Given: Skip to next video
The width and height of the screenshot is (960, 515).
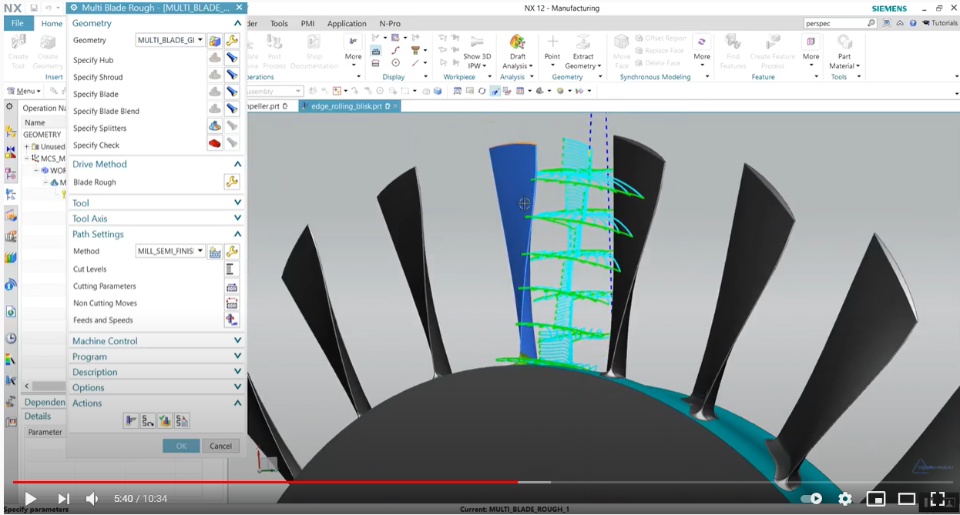Looking at the screenshot, I should 63,499.
